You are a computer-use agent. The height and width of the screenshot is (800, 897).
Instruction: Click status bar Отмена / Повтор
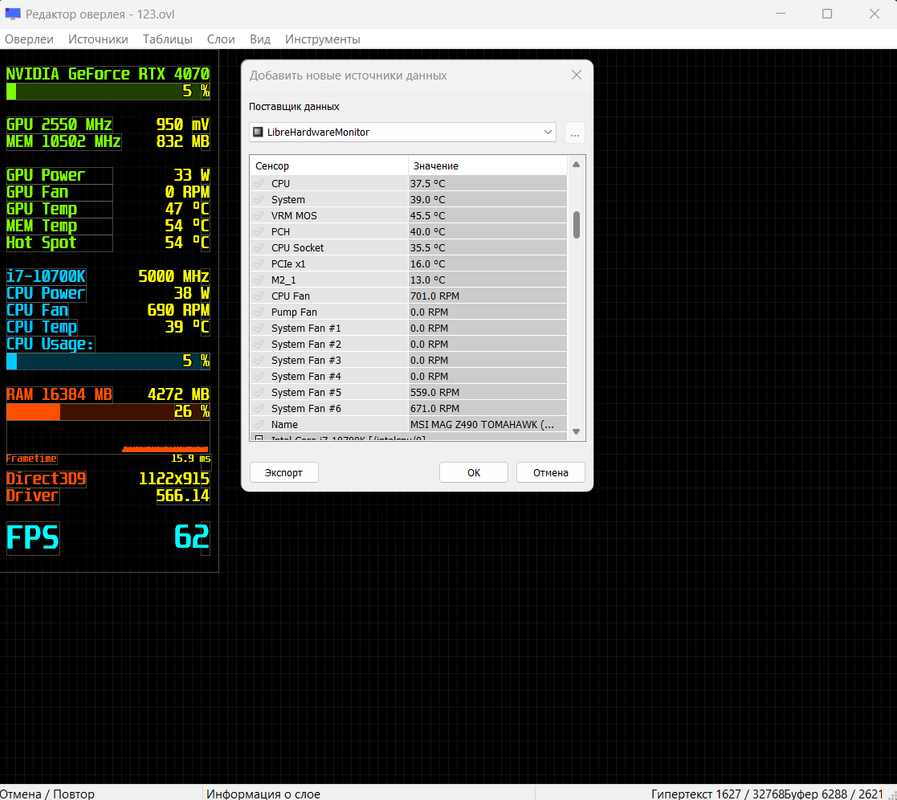pos(47,794)
